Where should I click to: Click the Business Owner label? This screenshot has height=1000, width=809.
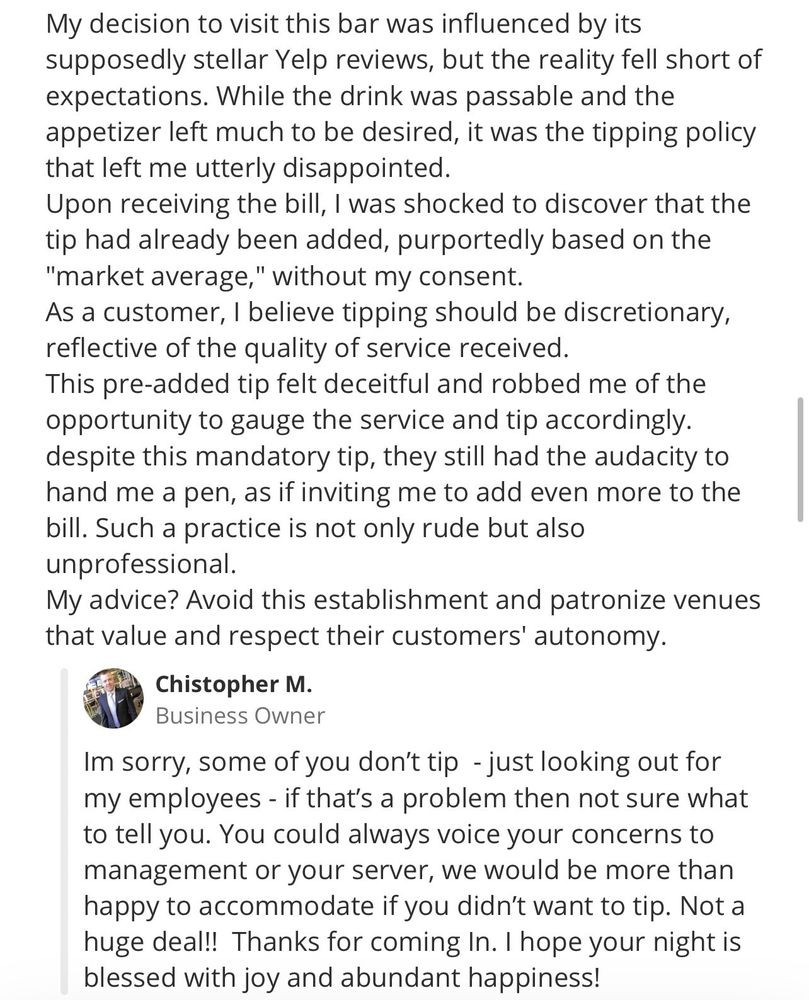click(240, 715)
